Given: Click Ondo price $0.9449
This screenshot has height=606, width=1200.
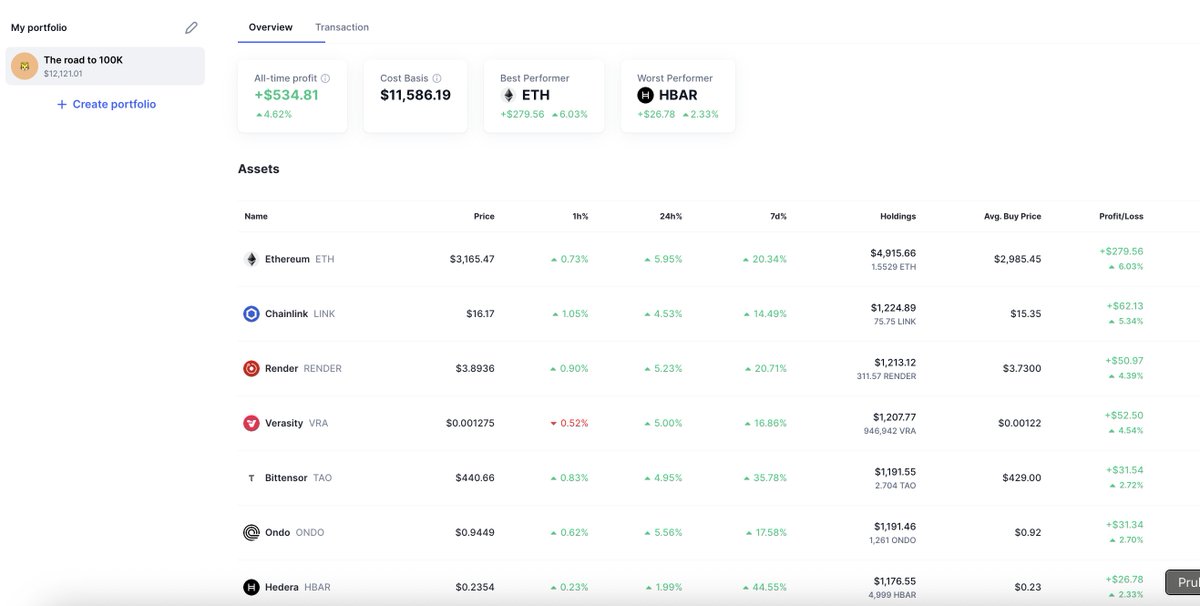Looking at the screenshot, I should click(475, 532).
